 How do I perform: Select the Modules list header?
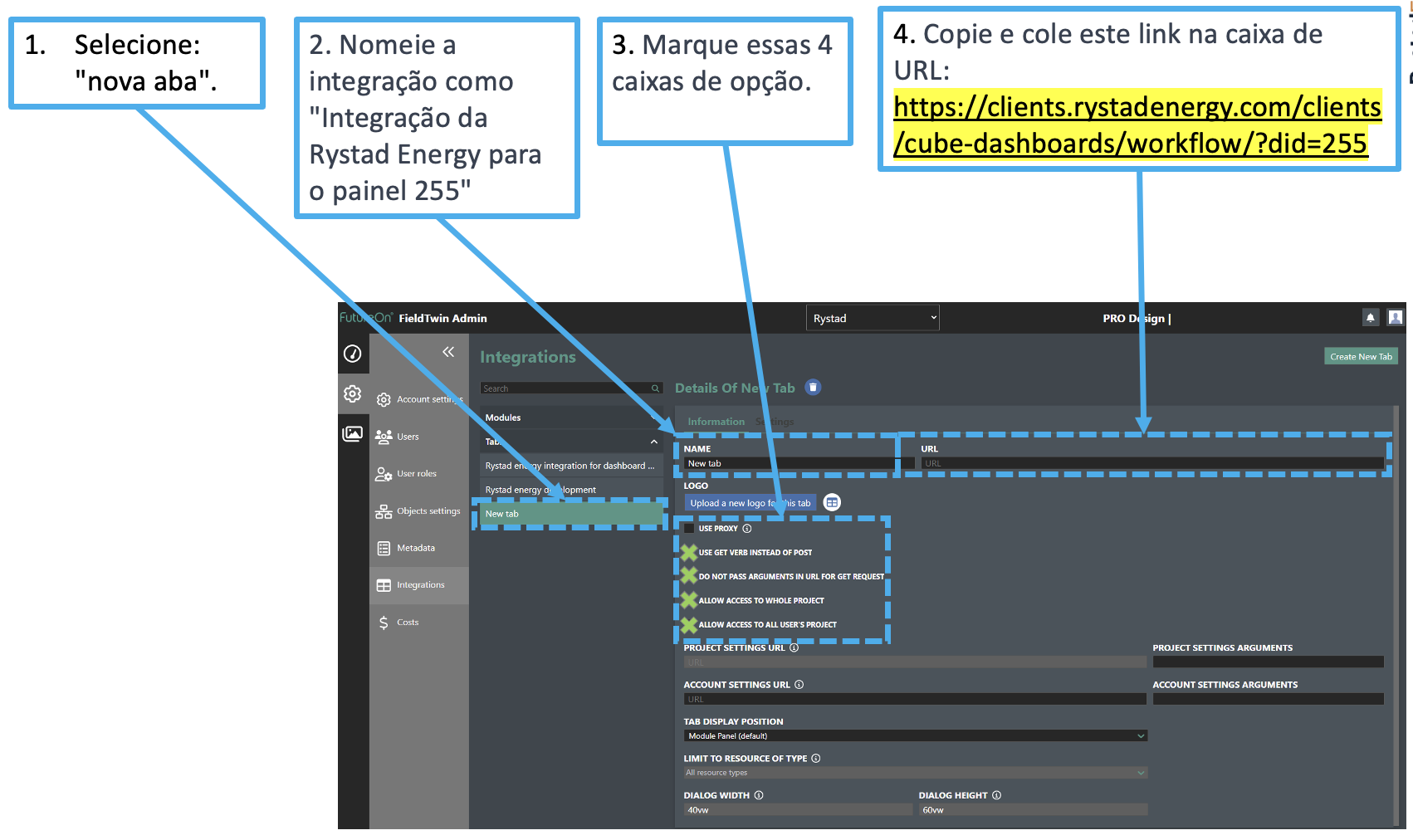pyautogui.click(x=571, y=418)
